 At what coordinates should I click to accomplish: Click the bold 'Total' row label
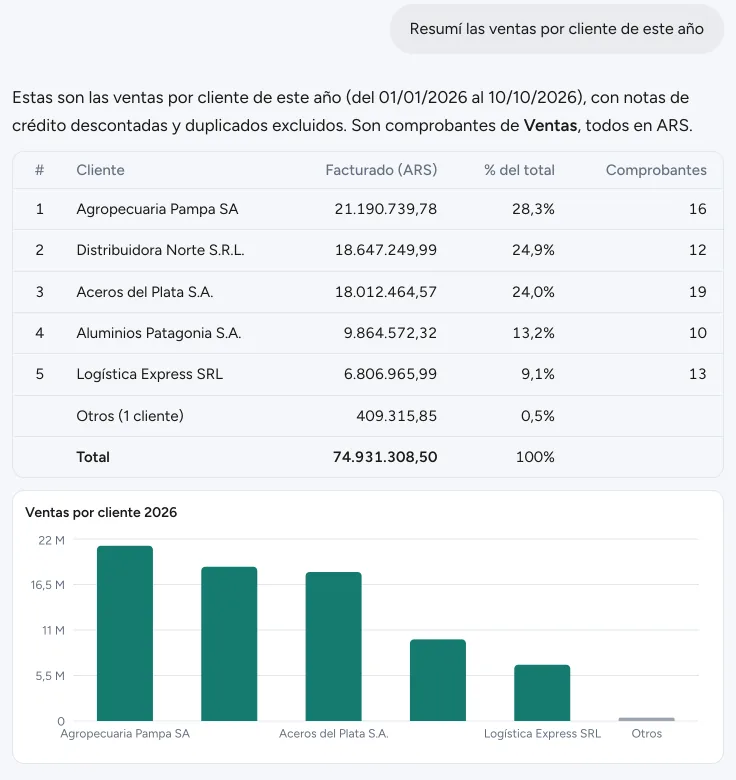click(93, 457)
